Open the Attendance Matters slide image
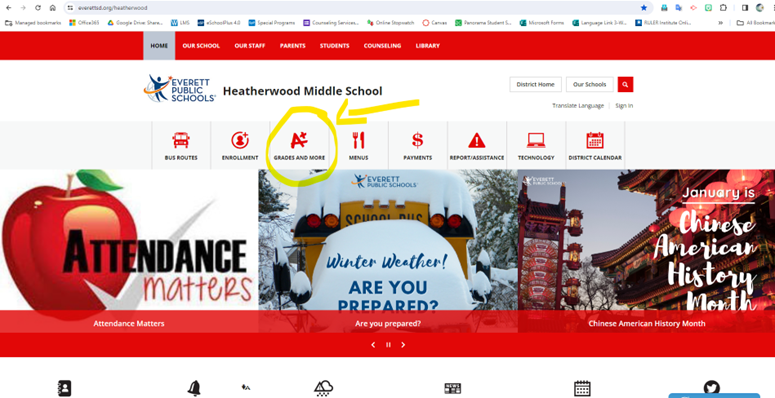This screenshot has width=775, height=398. pos(129,240)
